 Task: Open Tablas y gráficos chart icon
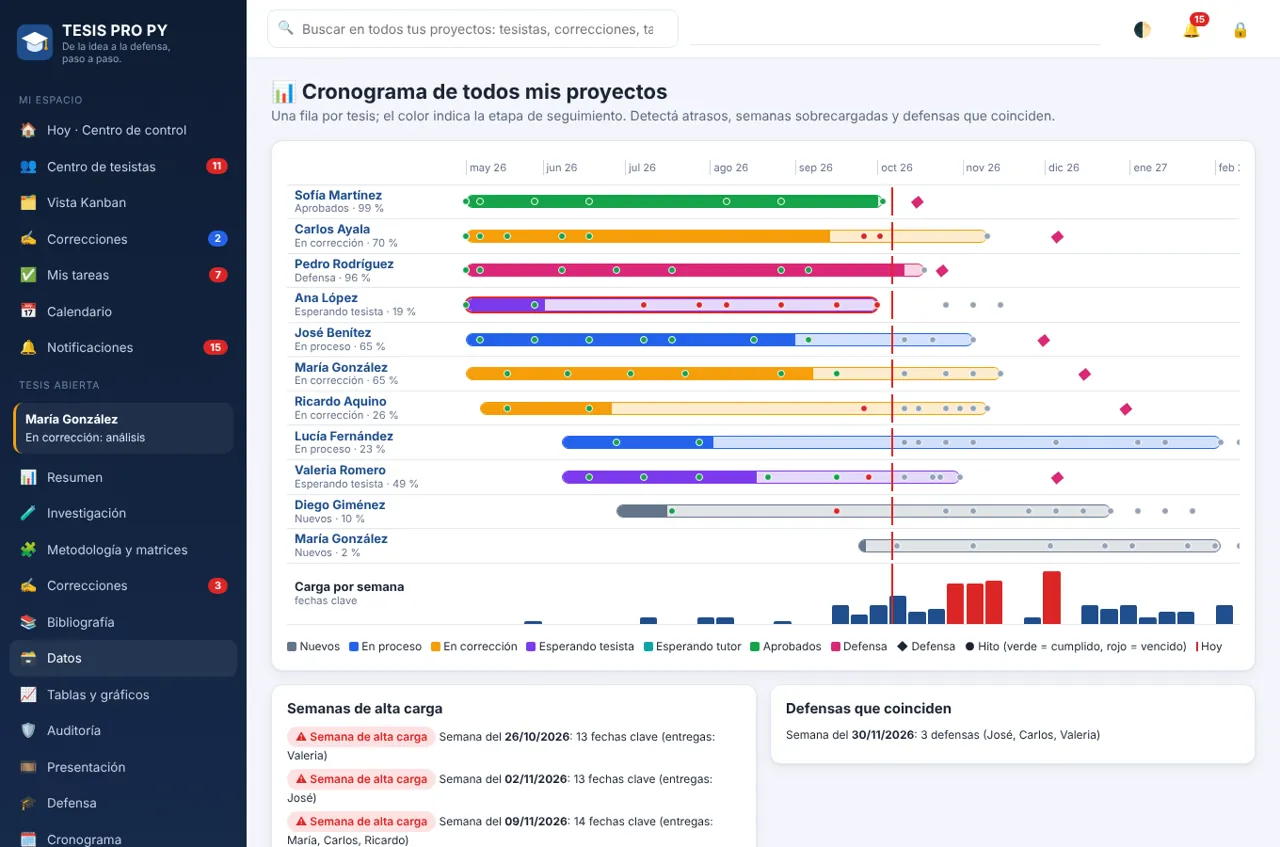pos(28,695)
